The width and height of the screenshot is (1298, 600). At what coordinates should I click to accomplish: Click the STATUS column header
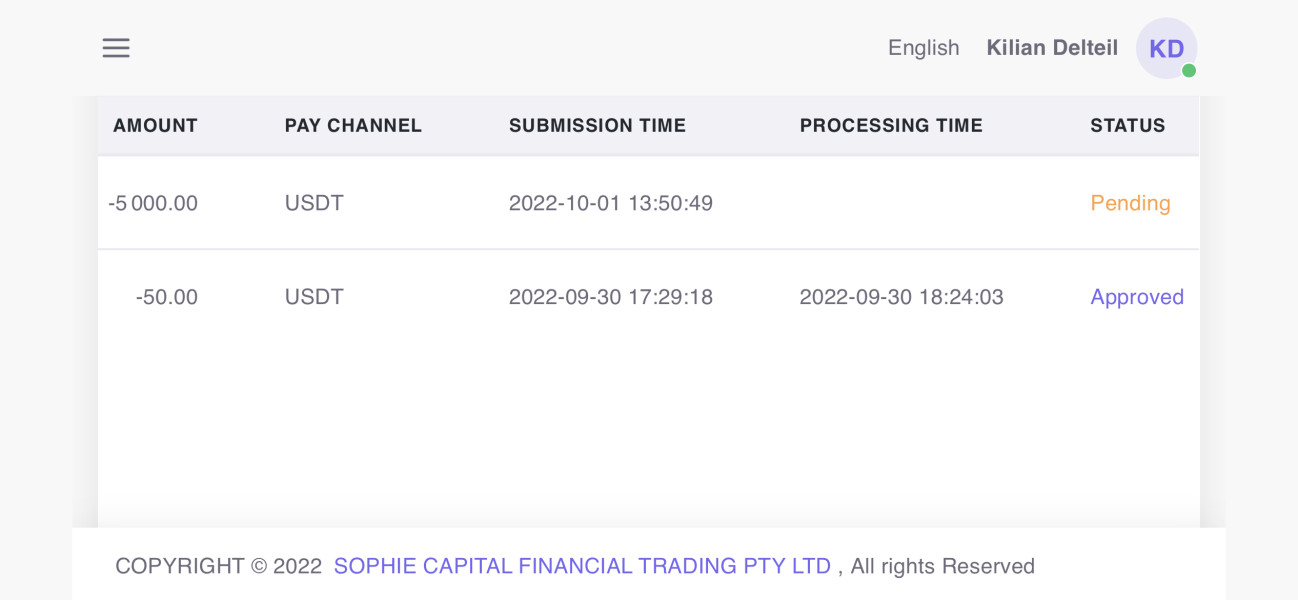point(1127,126)
